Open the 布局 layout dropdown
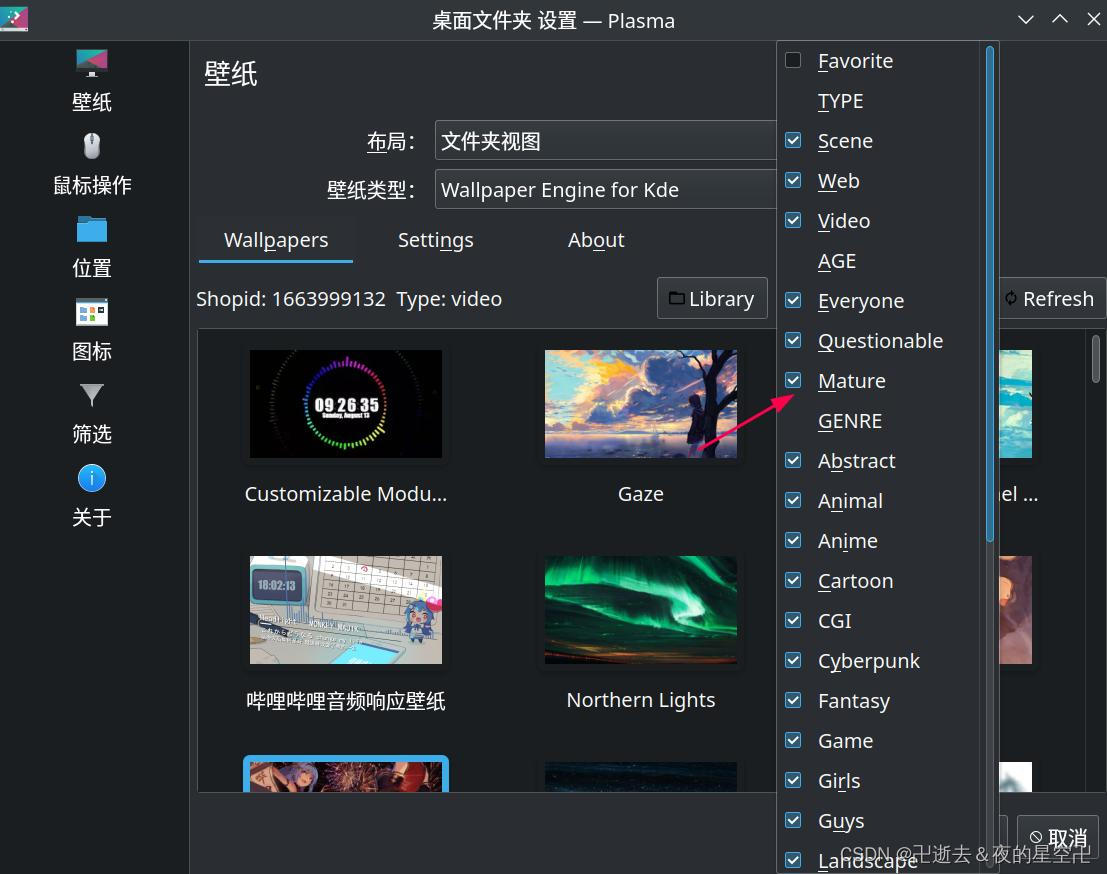1107x874 pixels. 605,141
